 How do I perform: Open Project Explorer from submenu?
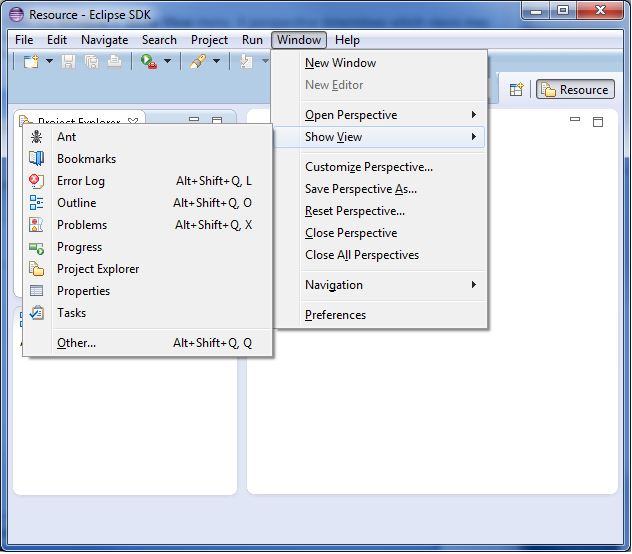coord(147,269)
